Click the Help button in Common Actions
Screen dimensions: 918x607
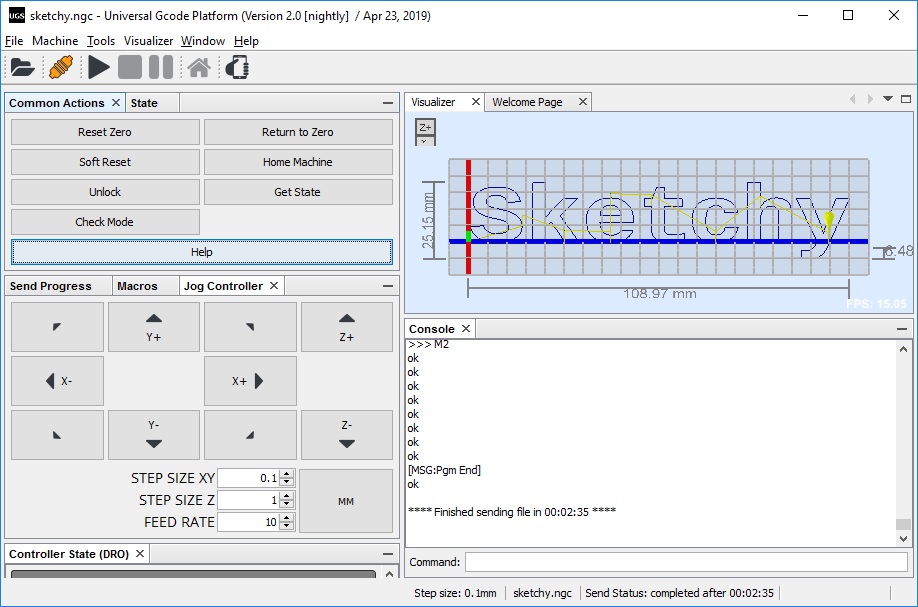201,252
